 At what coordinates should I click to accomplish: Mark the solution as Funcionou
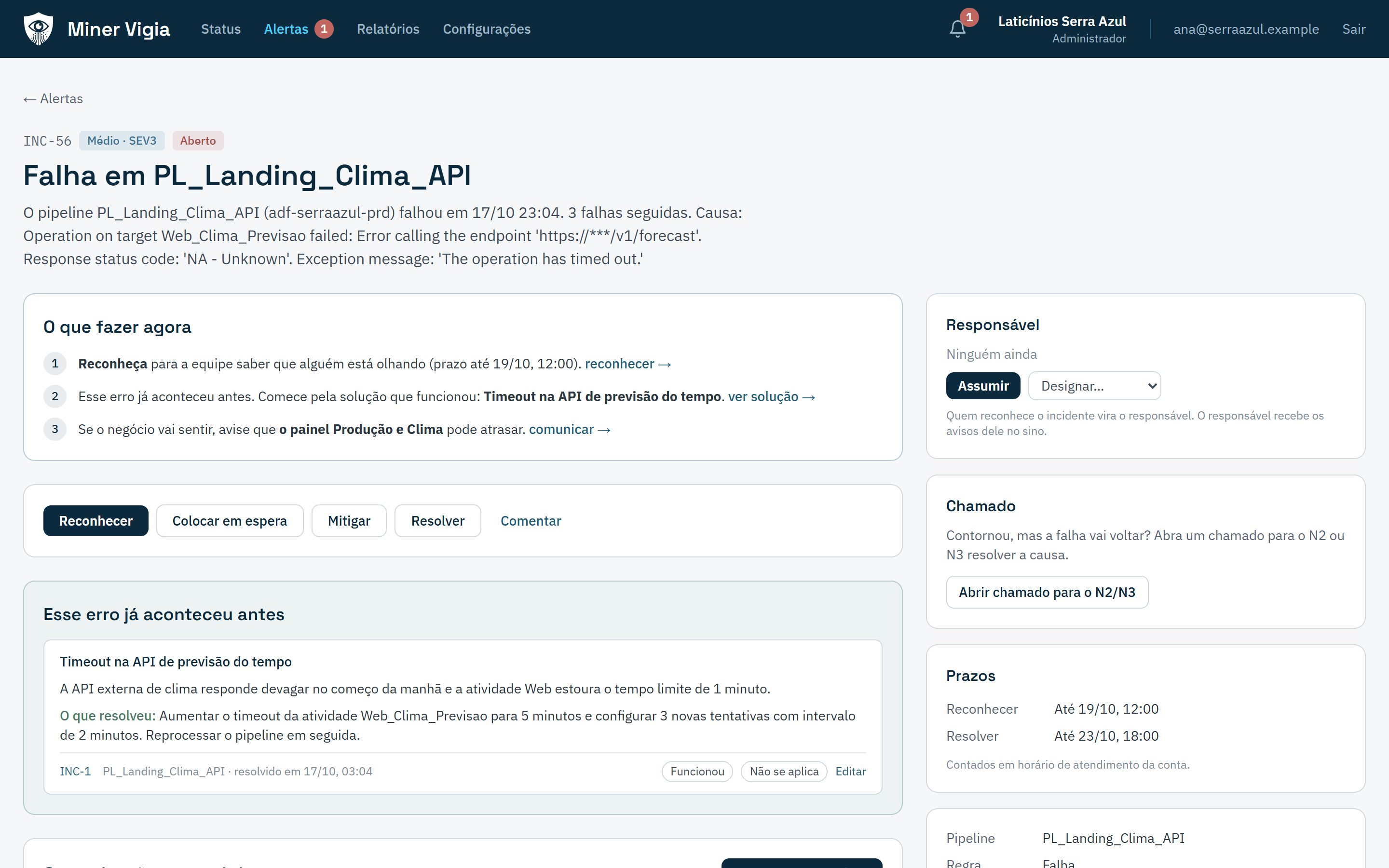click(x=697, y=772)
